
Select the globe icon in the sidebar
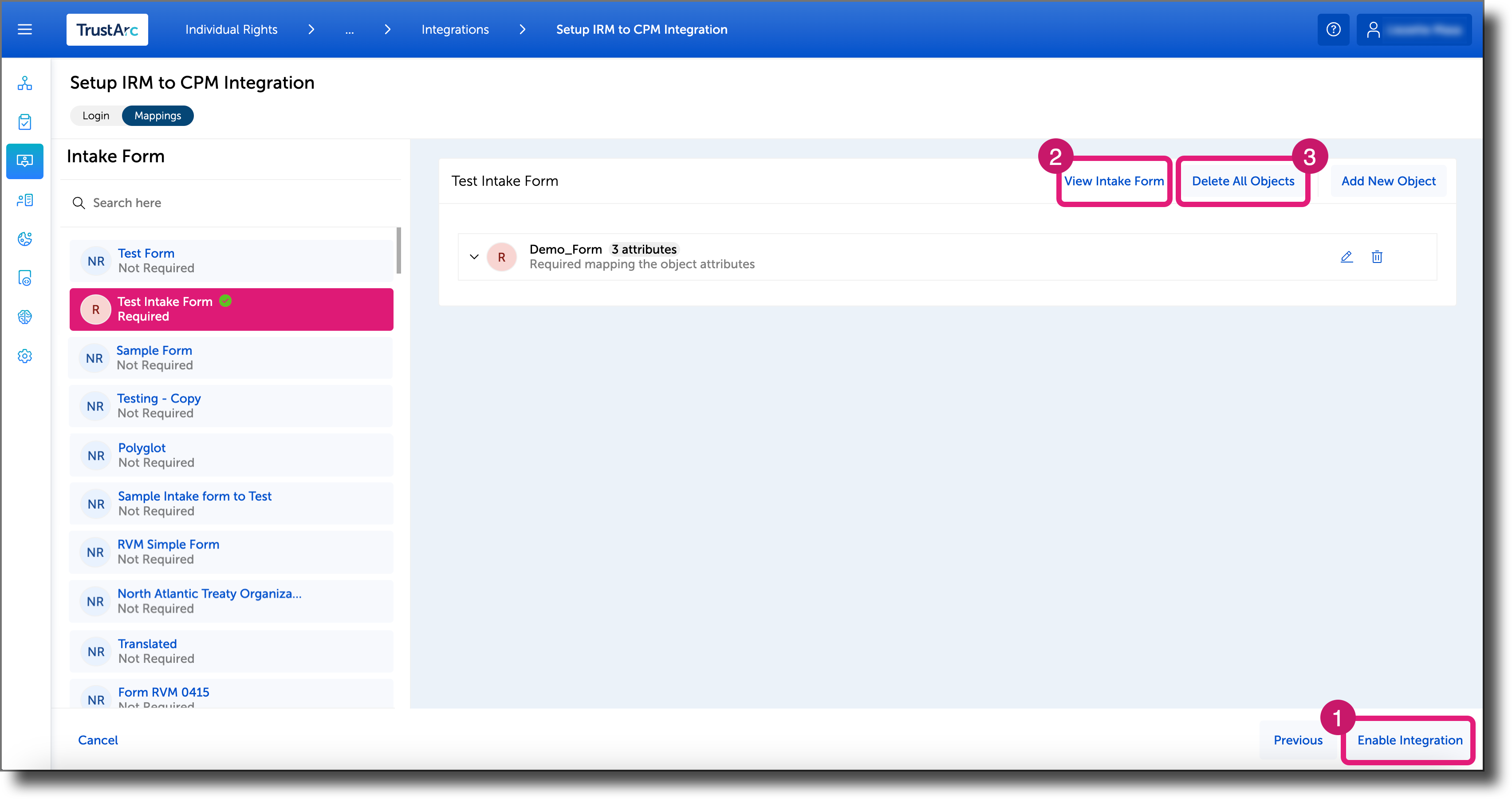coord(25,239)
